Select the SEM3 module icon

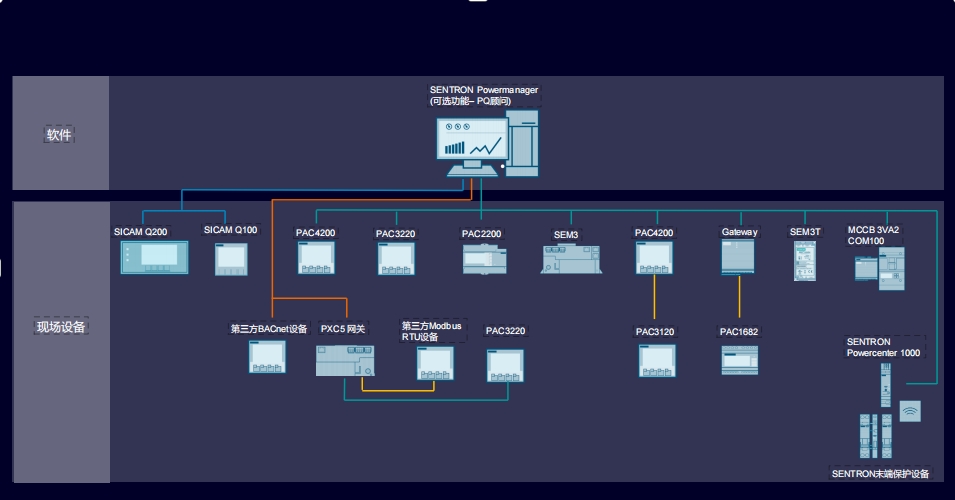(571, 258)
